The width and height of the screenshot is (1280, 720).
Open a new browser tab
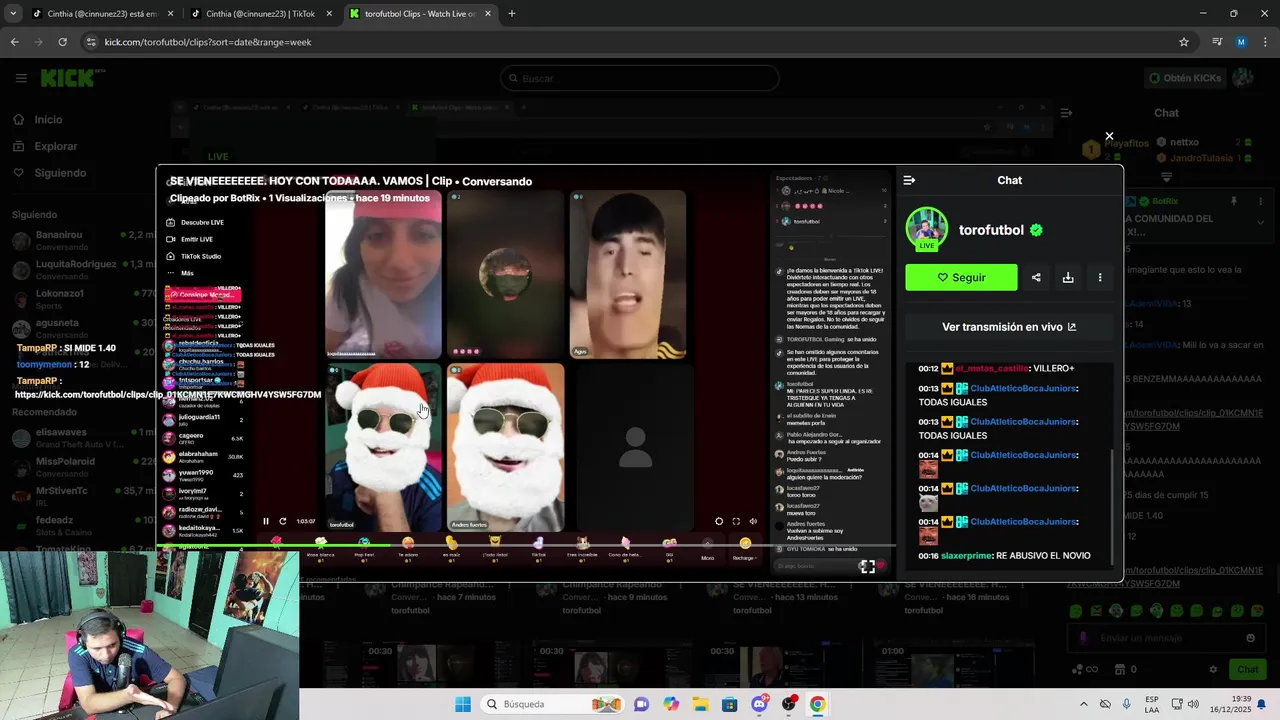click(512, 14)
